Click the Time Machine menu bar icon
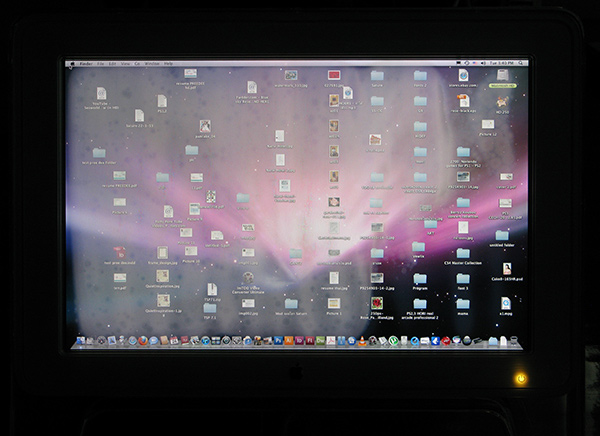This screenshot has width=600, height=436. point(467,63)
